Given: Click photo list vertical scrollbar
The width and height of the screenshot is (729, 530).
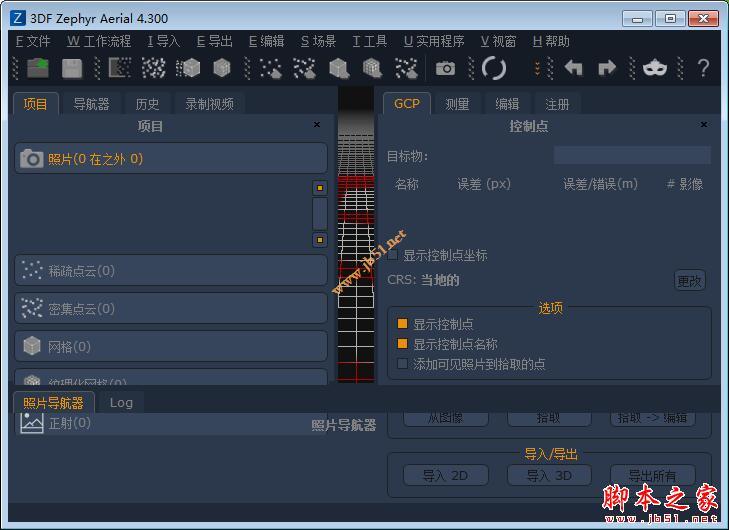Looking at the screenshot, I should [320, 214].
